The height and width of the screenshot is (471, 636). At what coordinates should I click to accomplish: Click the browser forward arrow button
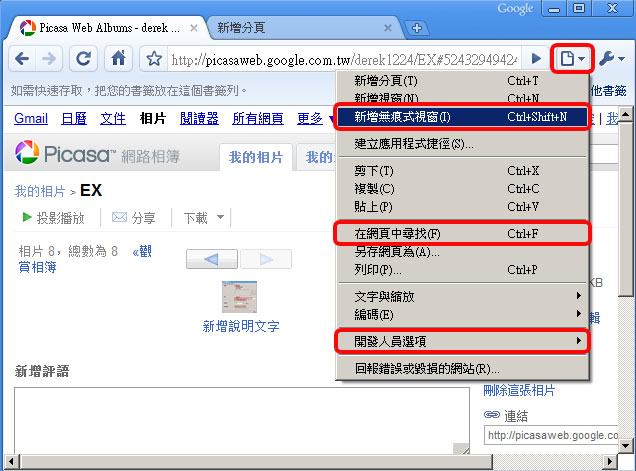point(49,59)
